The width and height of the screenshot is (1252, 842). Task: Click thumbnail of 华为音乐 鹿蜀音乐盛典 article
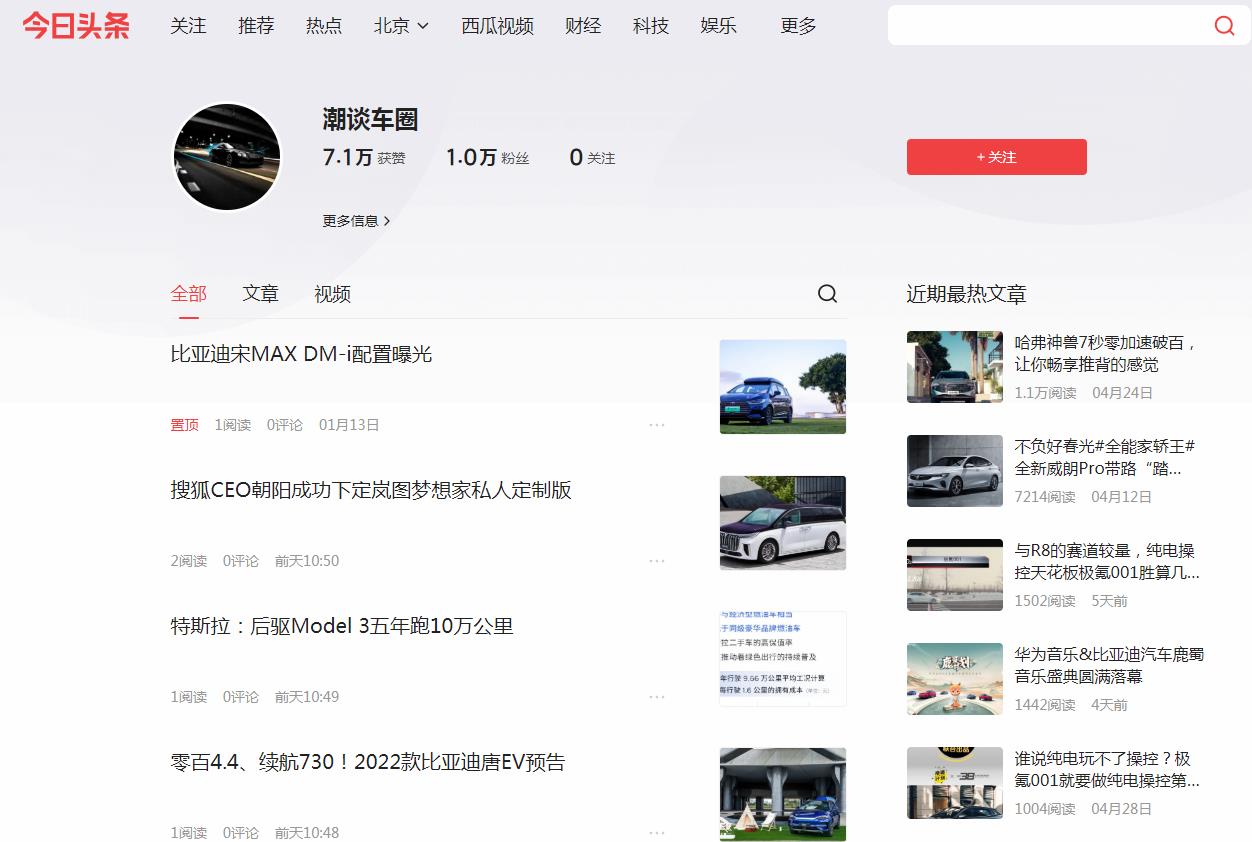pyautogui.click(x=955, y=679)
